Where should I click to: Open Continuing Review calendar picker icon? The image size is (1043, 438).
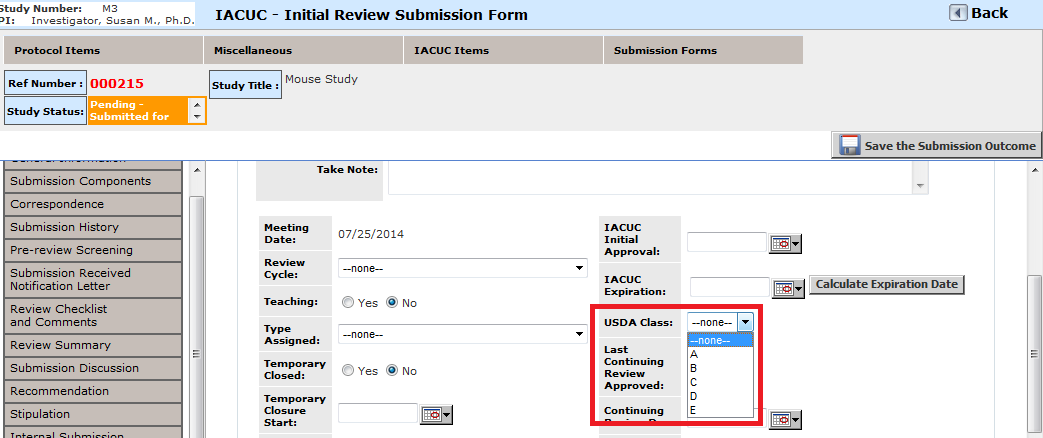click(786, 419)
